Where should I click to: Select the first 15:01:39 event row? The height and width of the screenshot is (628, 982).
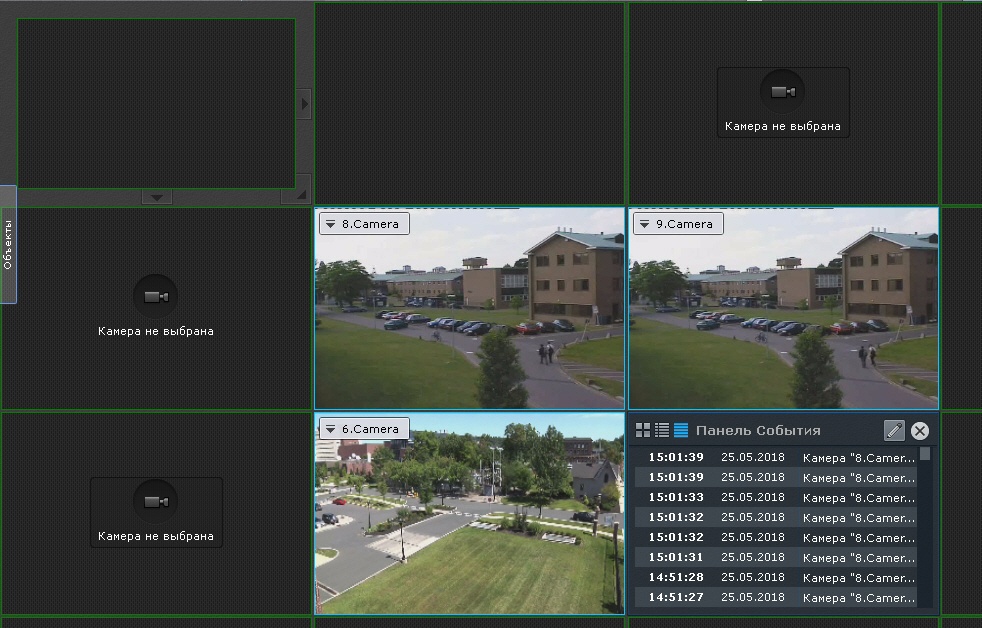(x=775, y=457)
